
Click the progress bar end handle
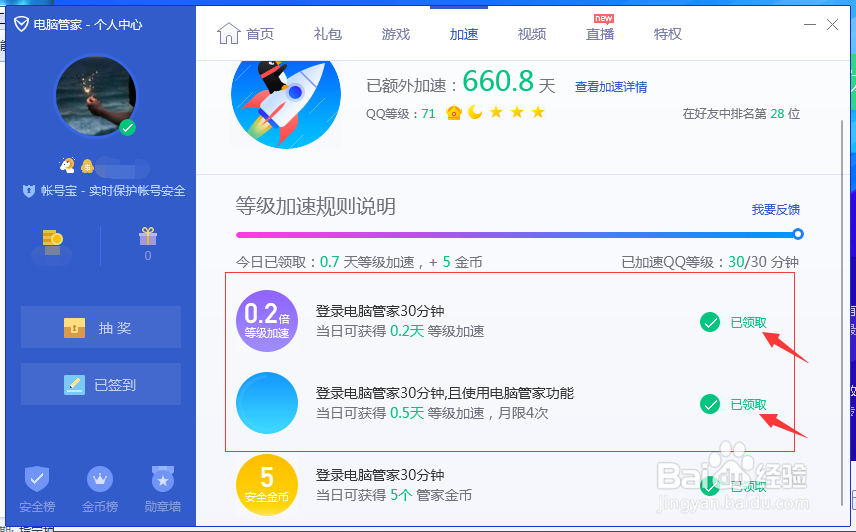click(x=798, y=235)
